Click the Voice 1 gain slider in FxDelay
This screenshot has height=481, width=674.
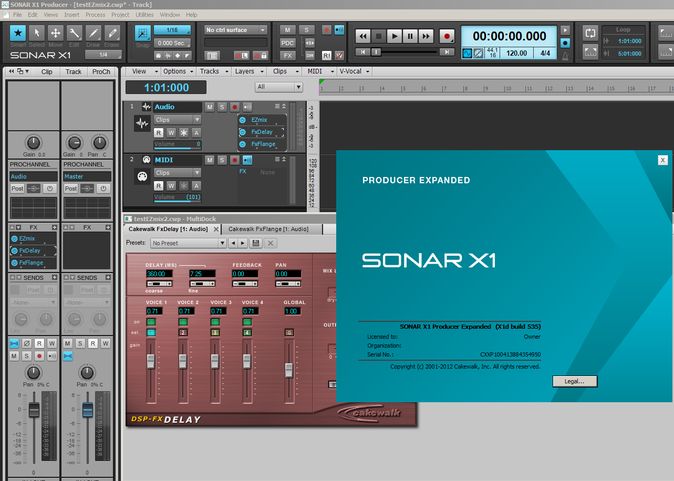(152, 360)
